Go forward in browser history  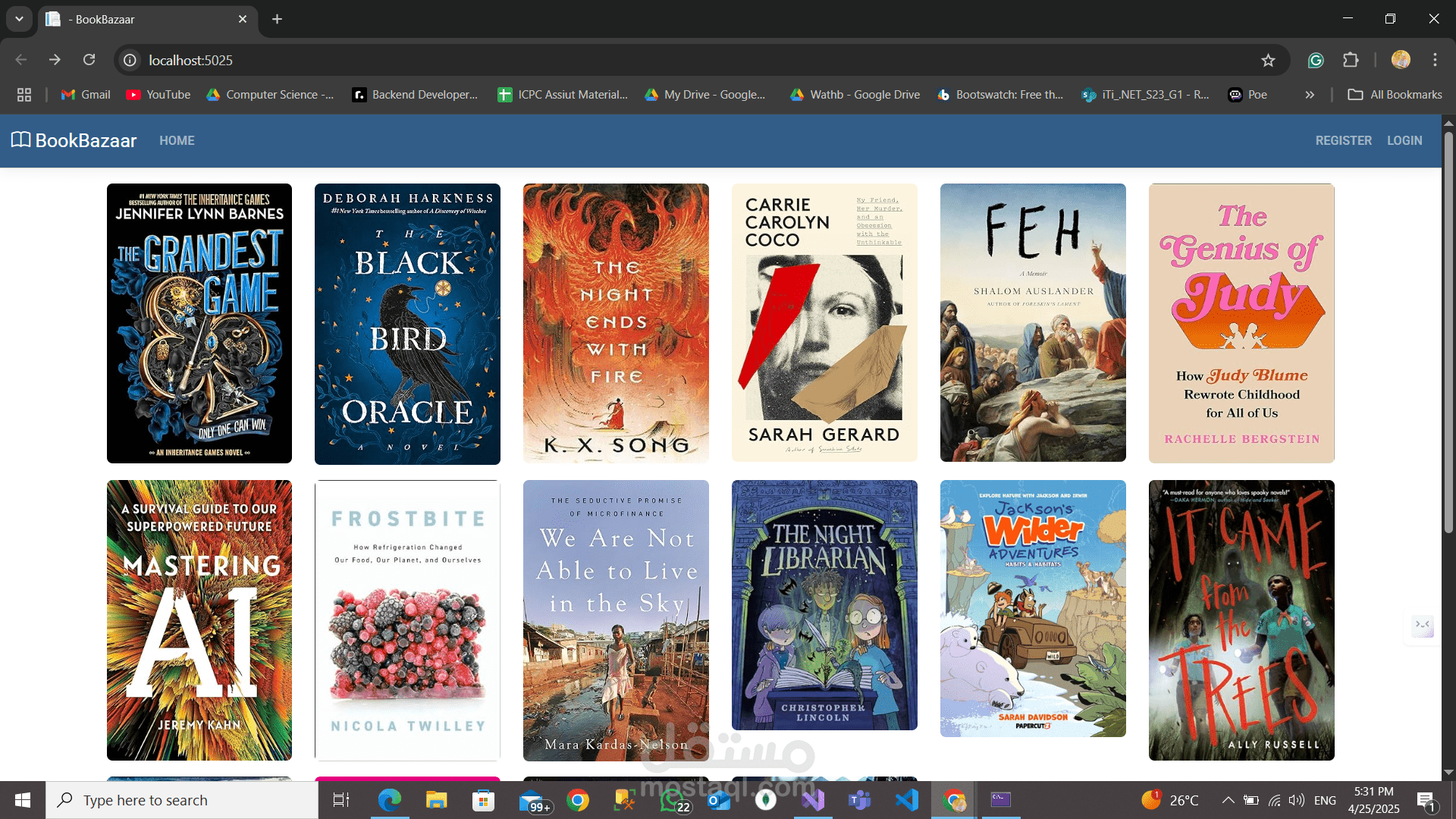[55, 60]
